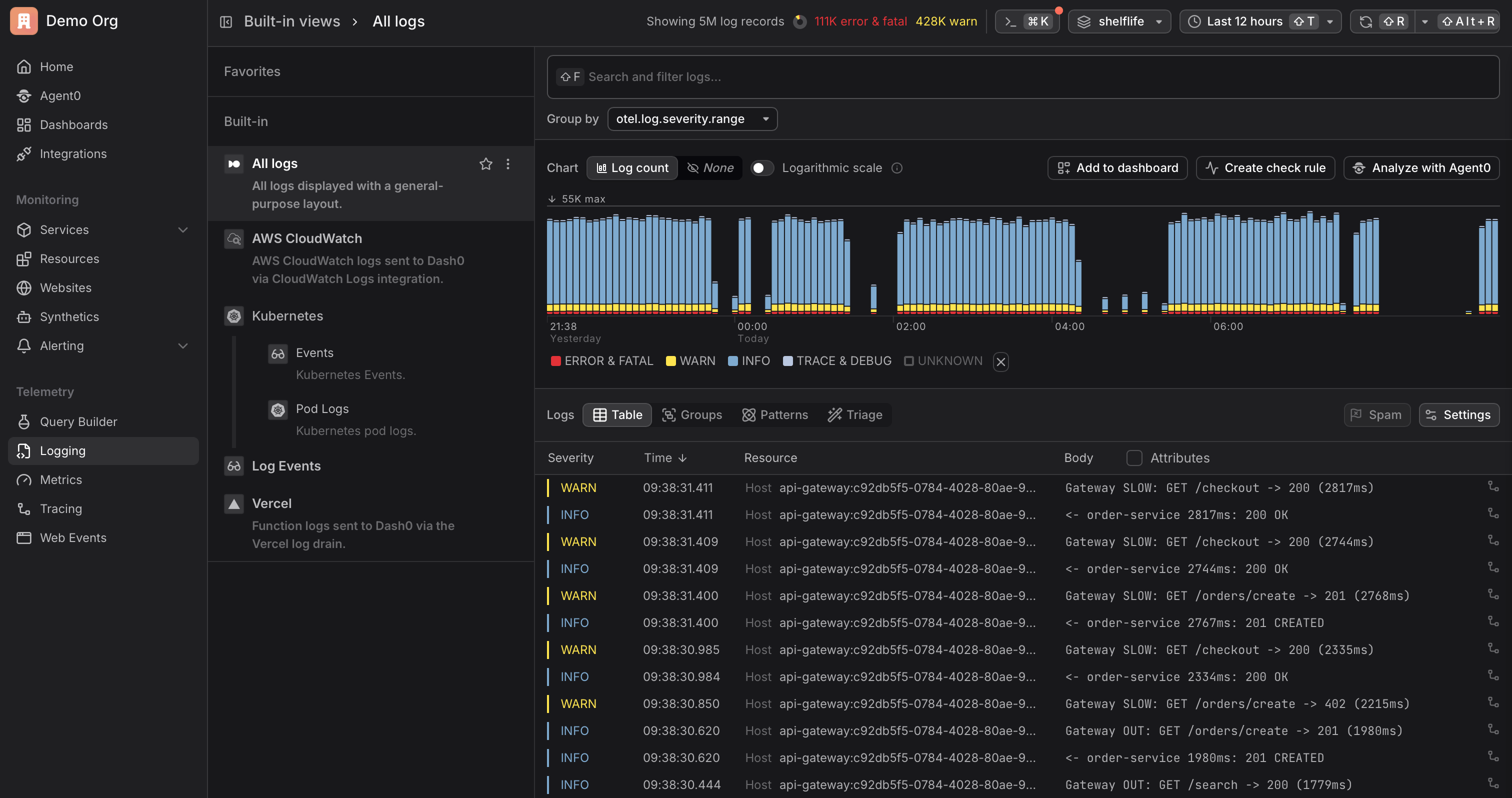Switch to the Patterns tab

click(x=775, y=415)
